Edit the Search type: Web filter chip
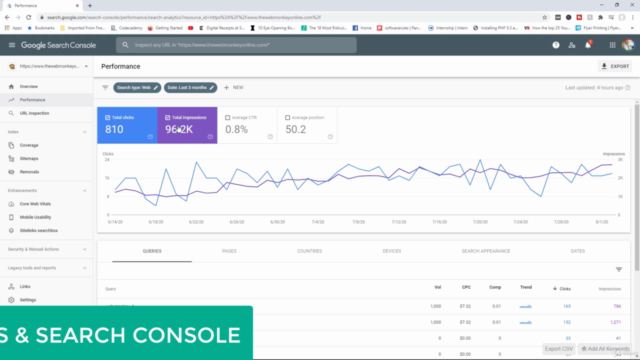640x360 pixels. coord(137,87)
